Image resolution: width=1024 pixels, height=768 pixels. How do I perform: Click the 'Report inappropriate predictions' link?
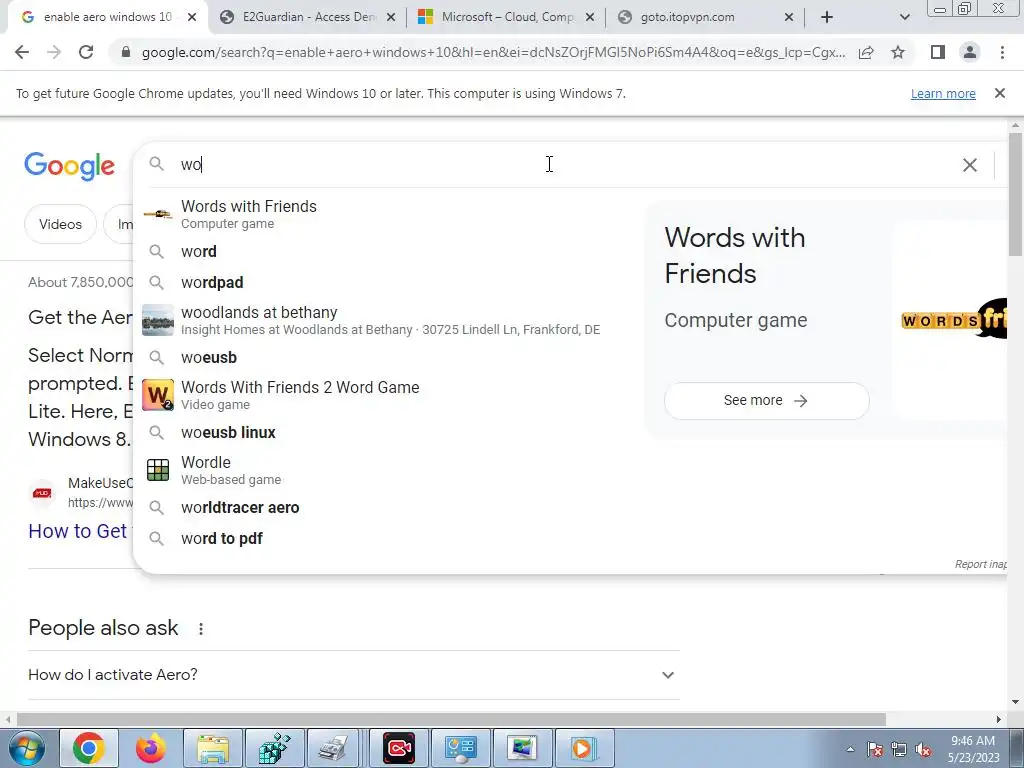(x=980, y=564)
